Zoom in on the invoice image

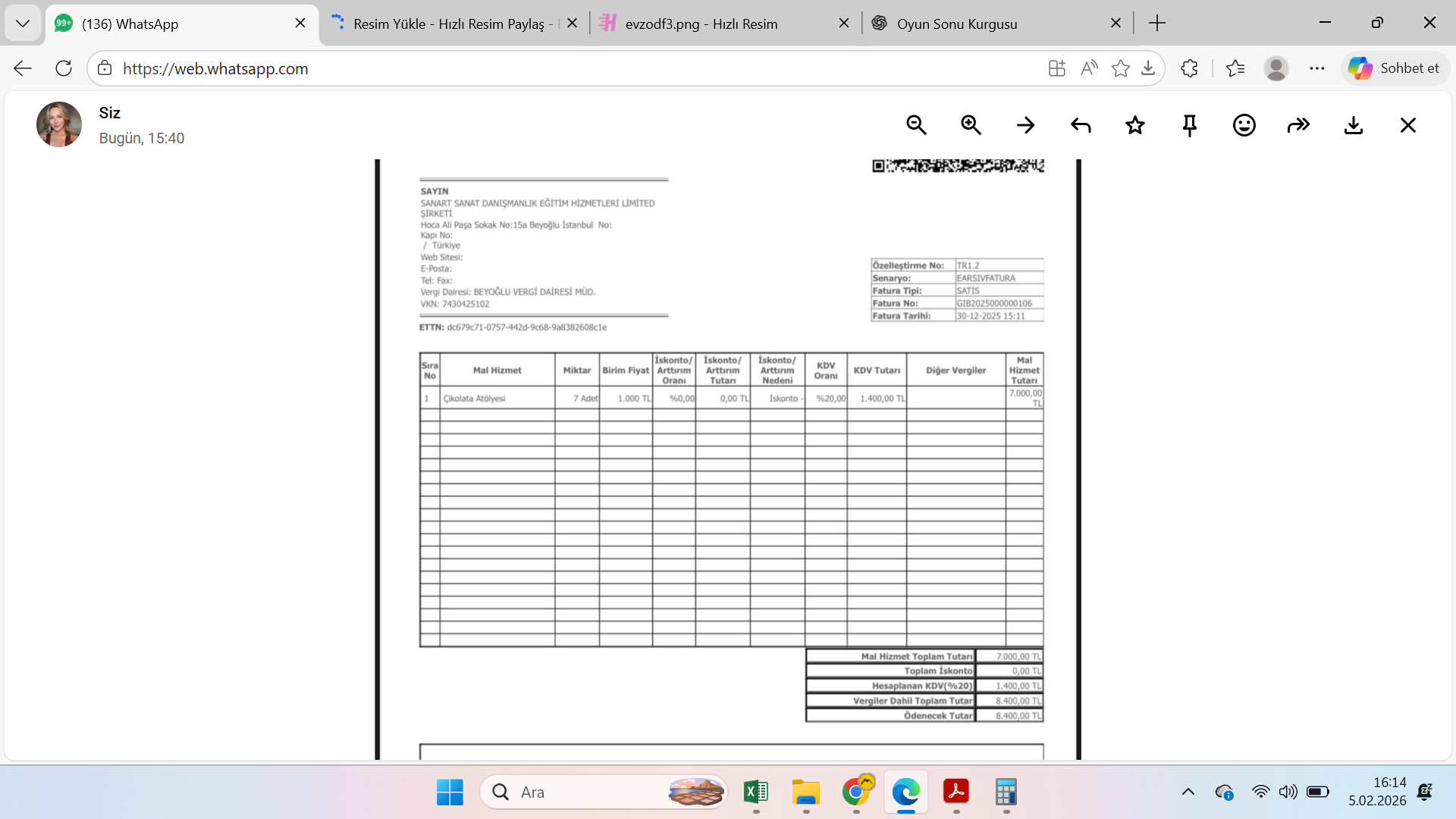(971, 125)
